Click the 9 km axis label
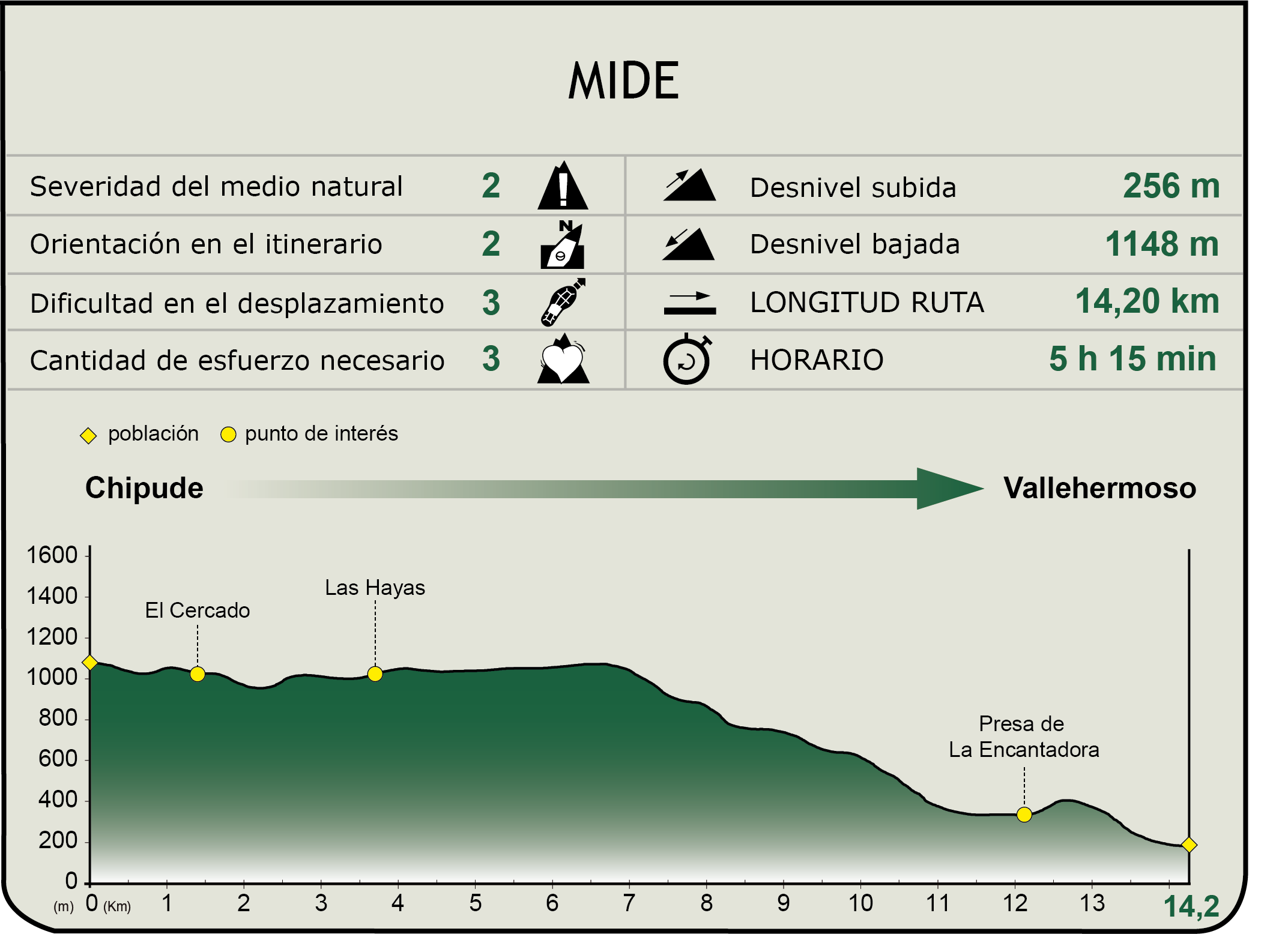The height and width of the screenshot is (934, 1288). click(x=783, y=903)
